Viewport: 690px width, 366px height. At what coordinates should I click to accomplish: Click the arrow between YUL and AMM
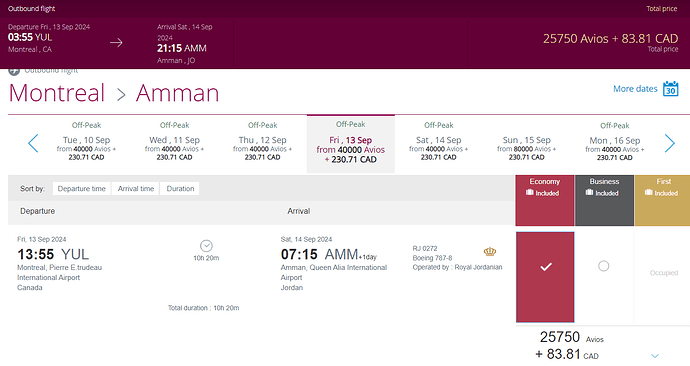pos(116,43)
